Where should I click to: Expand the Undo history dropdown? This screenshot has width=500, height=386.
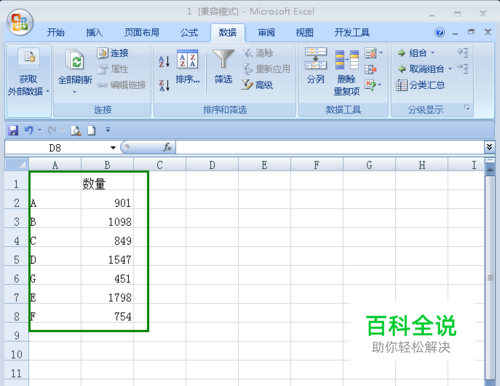click(40, 130)
